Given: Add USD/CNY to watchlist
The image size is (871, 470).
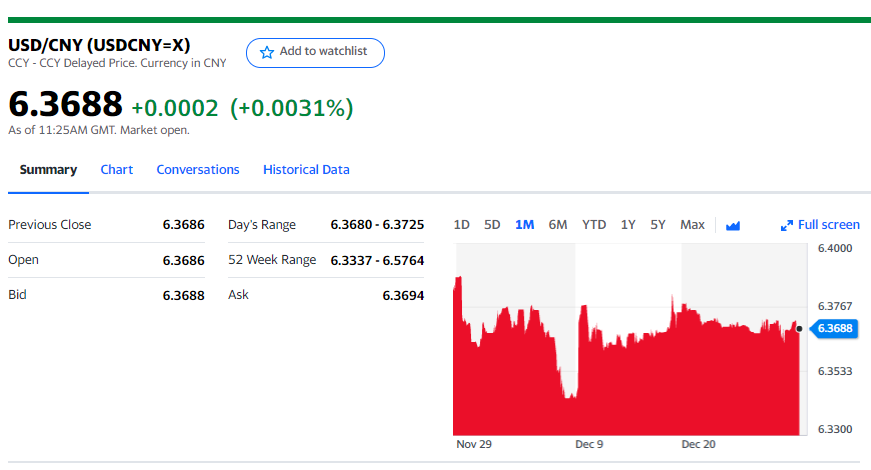Looking at the screenshot, I should point(315,52).
